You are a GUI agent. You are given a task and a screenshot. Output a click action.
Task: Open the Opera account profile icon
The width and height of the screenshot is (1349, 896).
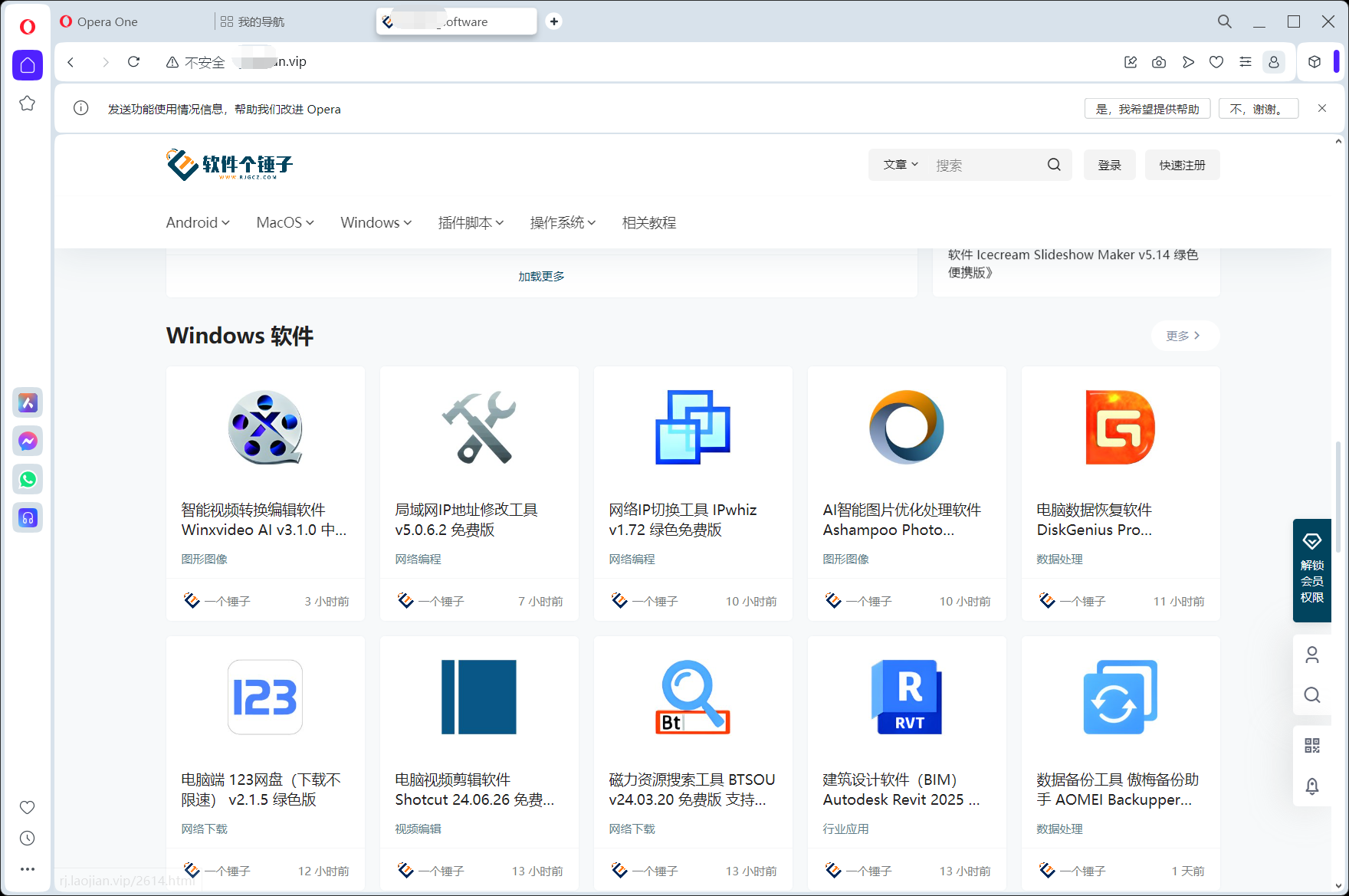click(x=1274, y=62)
